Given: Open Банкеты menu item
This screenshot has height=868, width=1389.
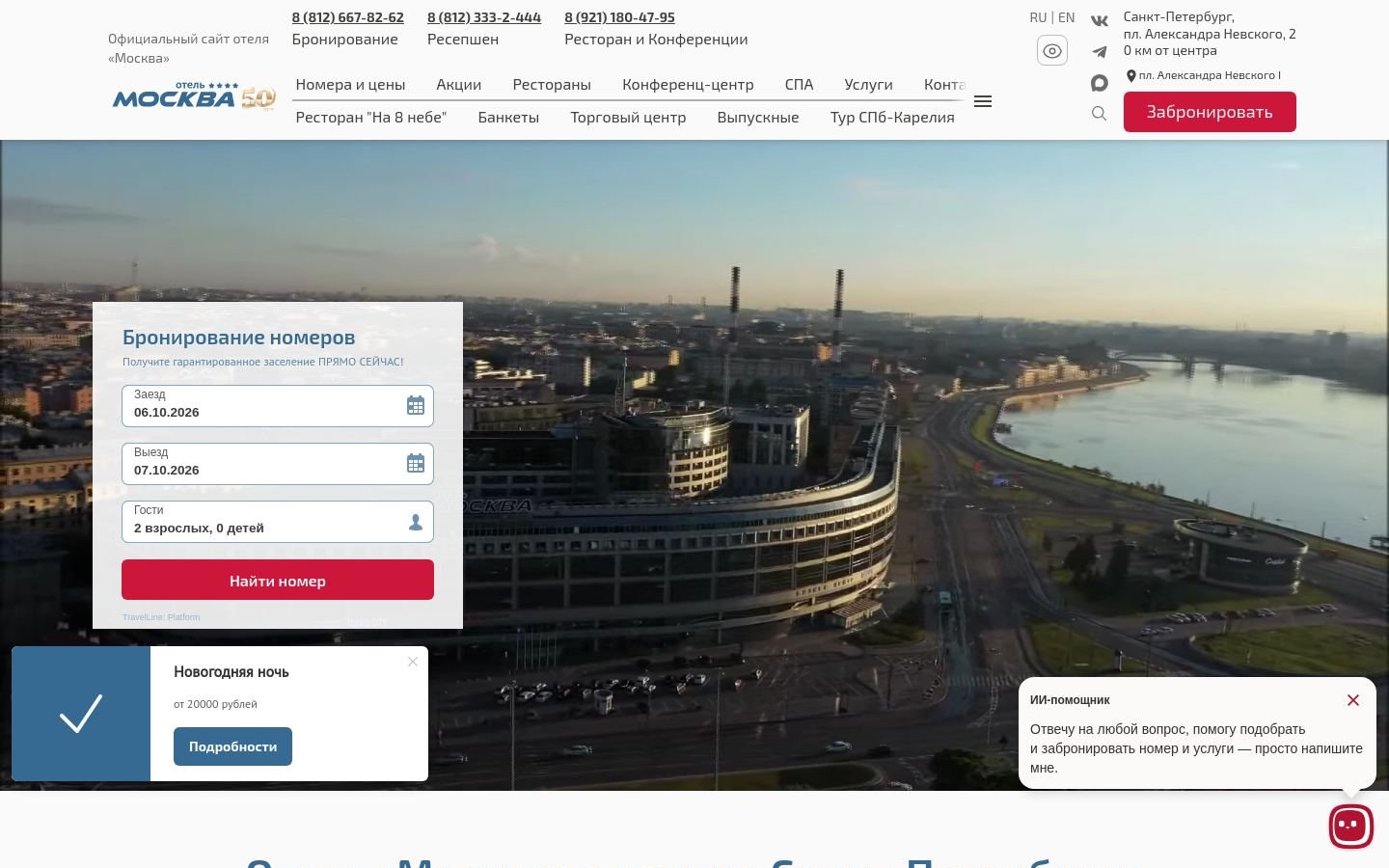Looking at the screenshot, I should (x=508, y=117).
